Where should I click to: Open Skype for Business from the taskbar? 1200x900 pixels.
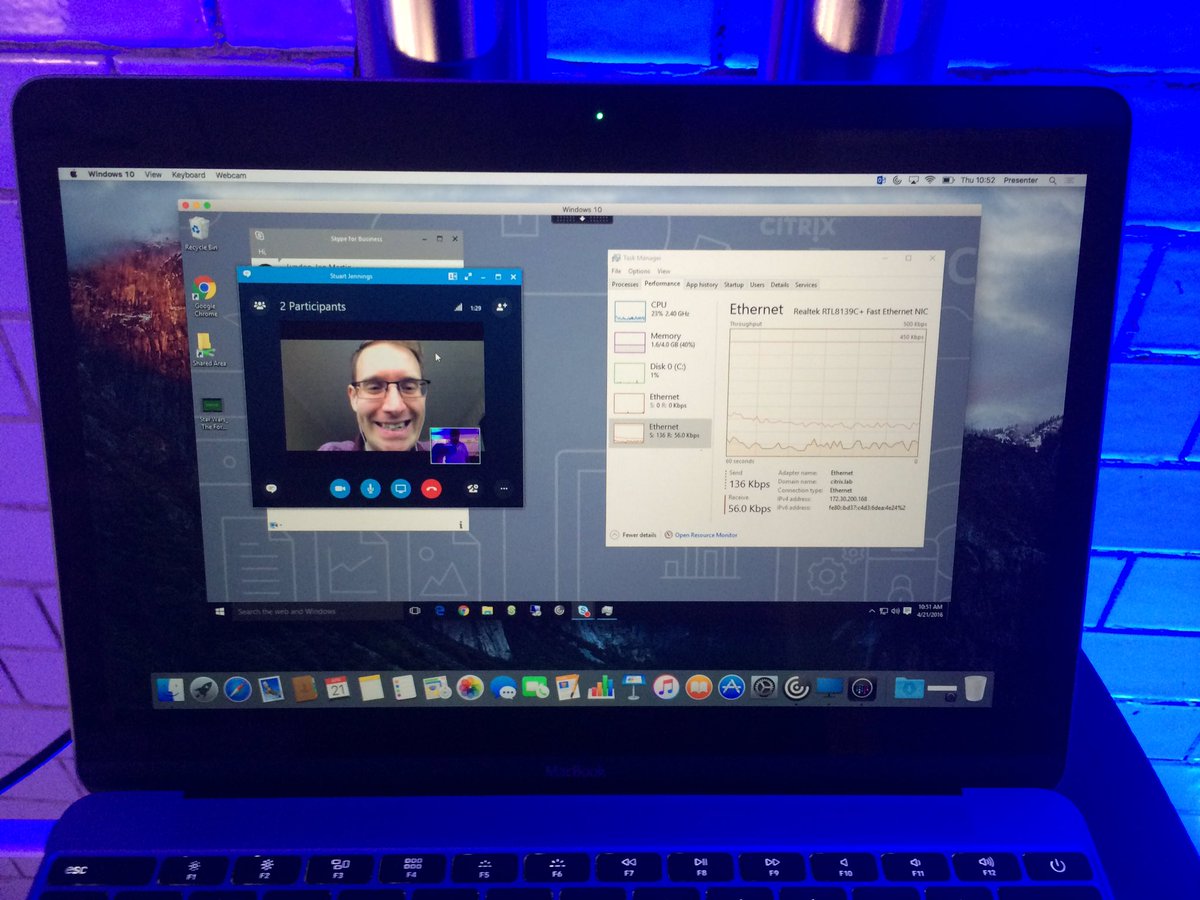pos(583,609)
